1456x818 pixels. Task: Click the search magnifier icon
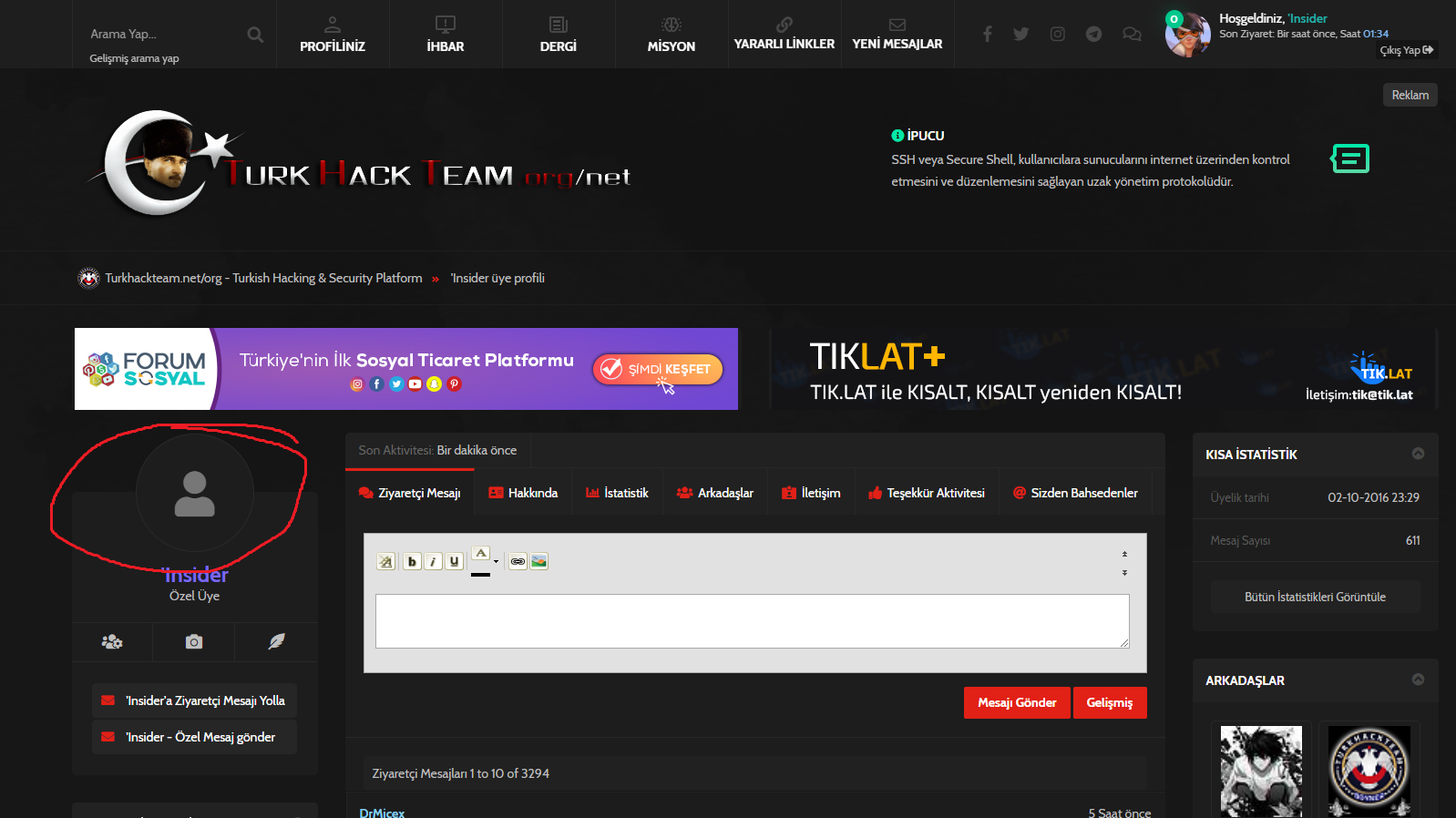pos(255,35)
